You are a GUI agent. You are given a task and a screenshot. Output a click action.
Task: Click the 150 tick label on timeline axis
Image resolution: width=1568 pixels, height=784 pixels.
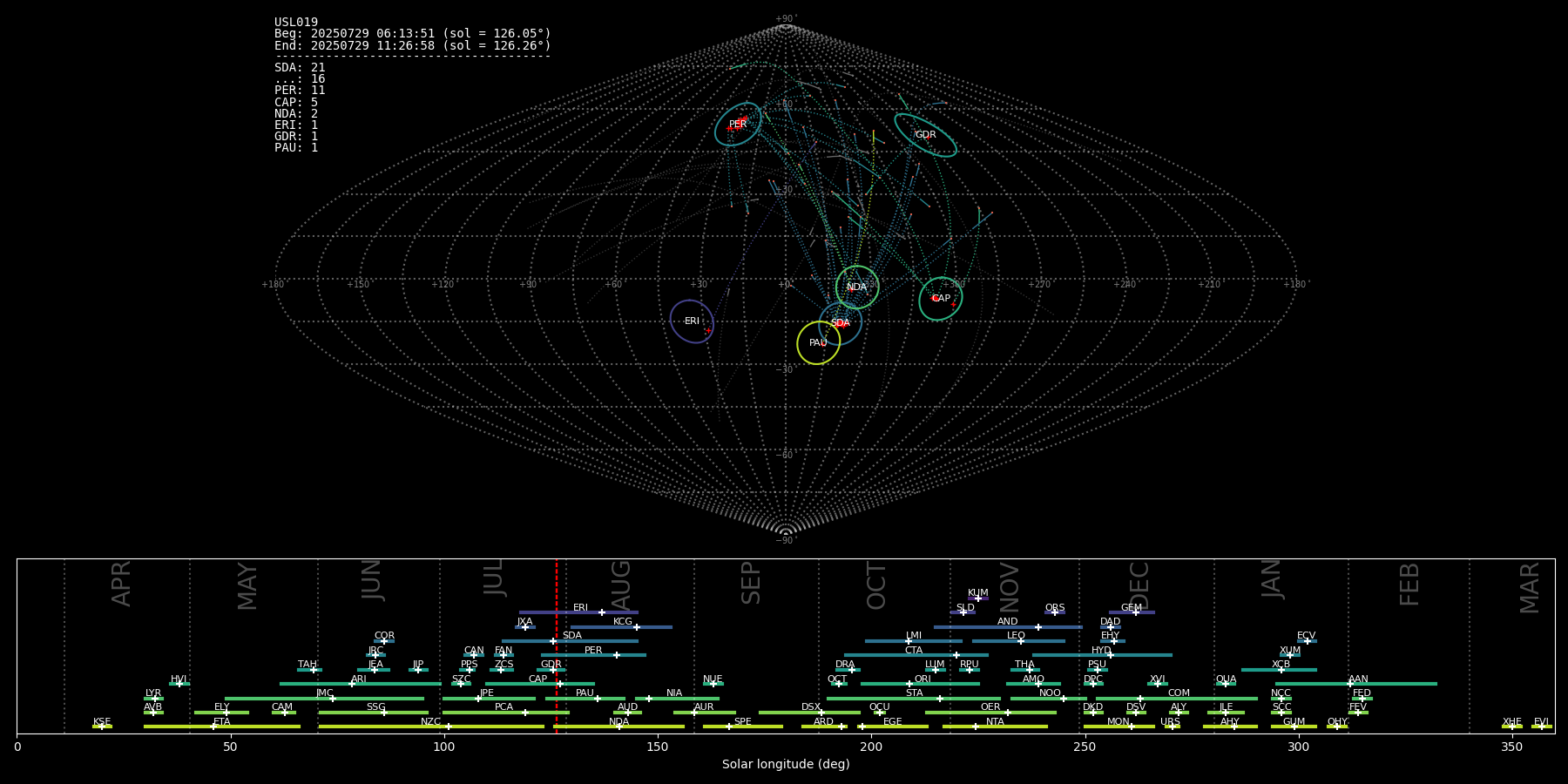tap(658, 747)
